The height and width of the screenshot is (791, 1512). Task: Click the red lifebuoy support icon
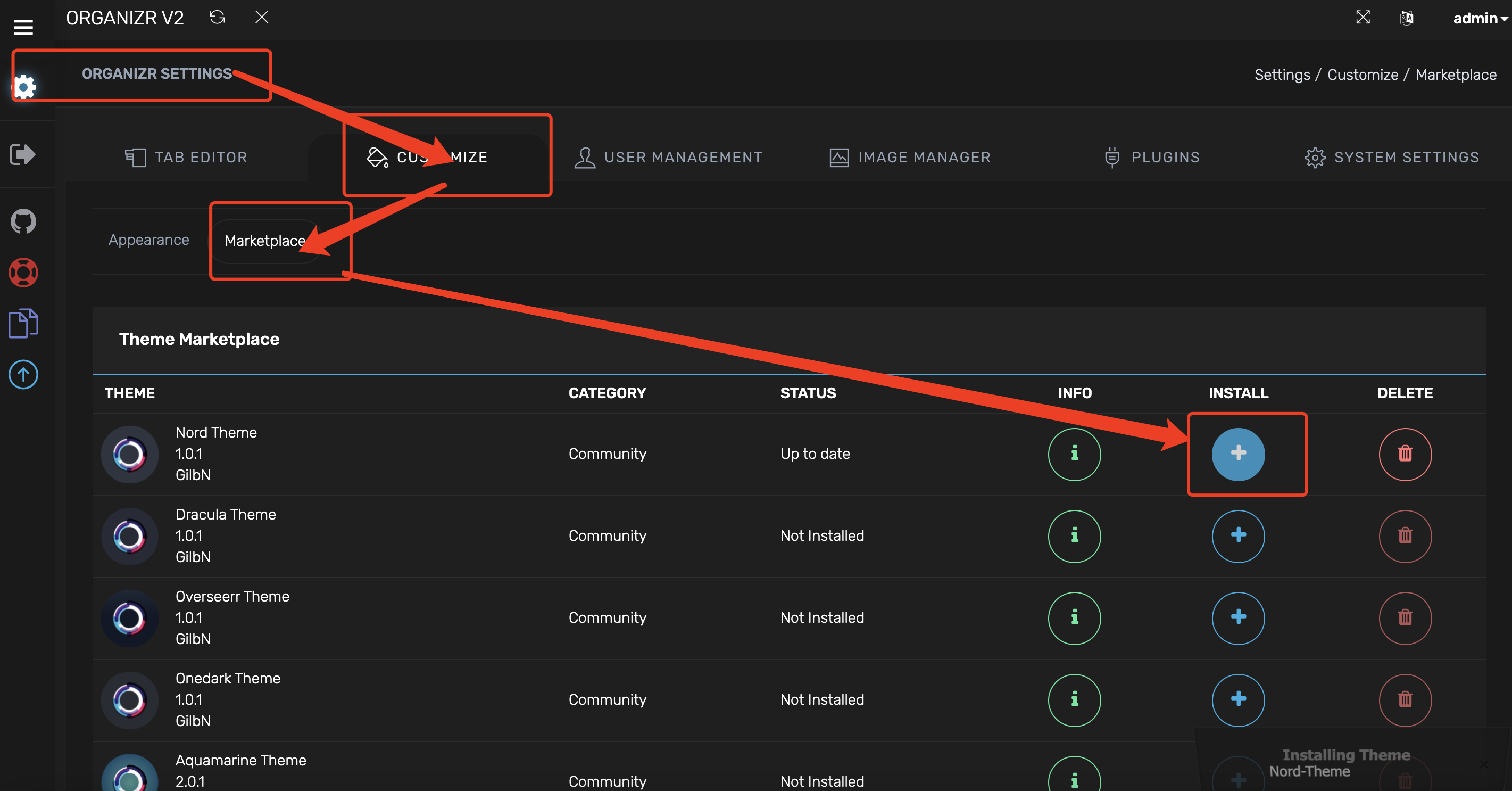[23, 273]
